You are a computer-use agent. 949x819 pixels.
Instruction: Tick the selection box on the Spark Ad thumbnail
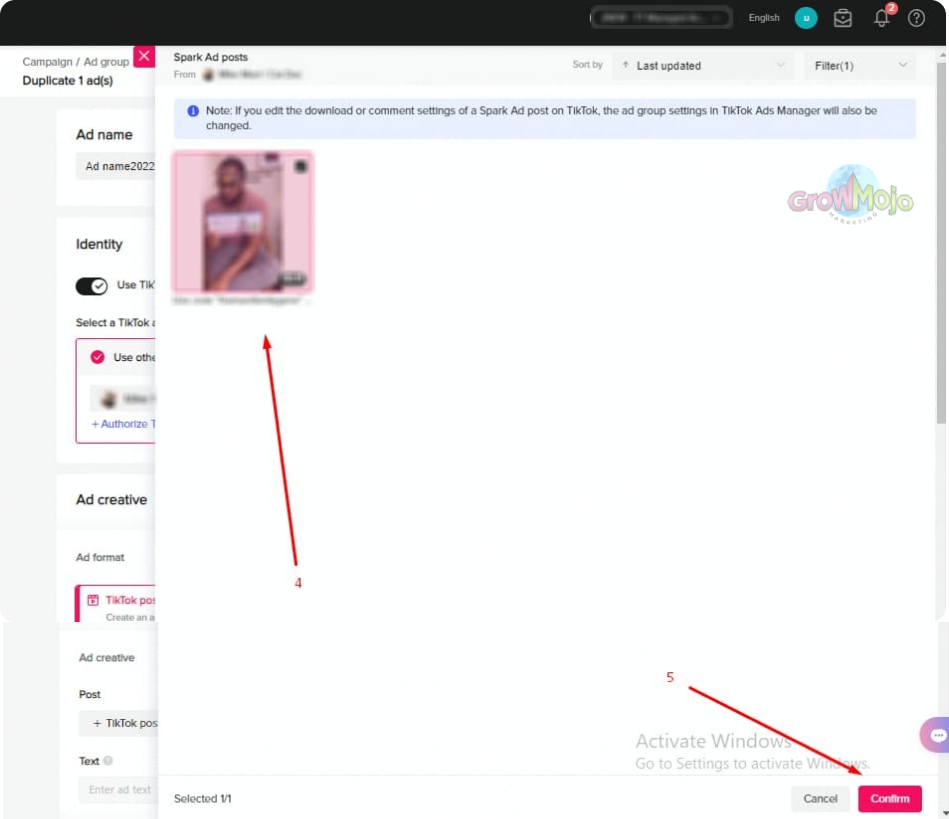tap(300, 166)
